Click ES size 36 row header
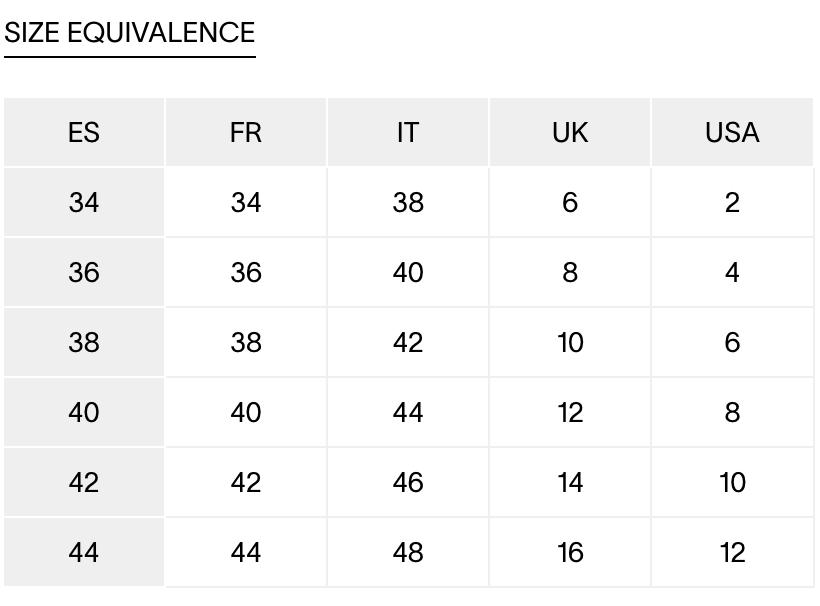The image size is (820, 606). [84, 272]
